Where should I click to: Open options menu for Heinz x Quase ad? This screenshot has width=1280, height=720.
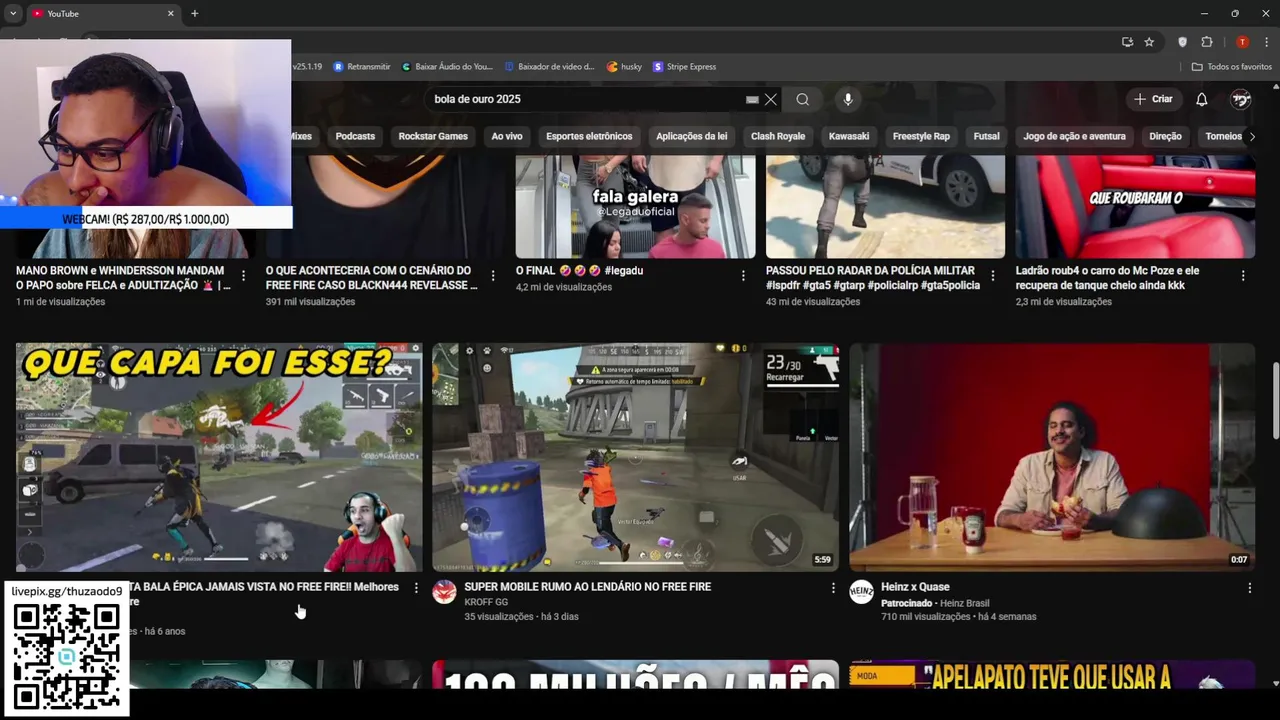[1249, 588]
